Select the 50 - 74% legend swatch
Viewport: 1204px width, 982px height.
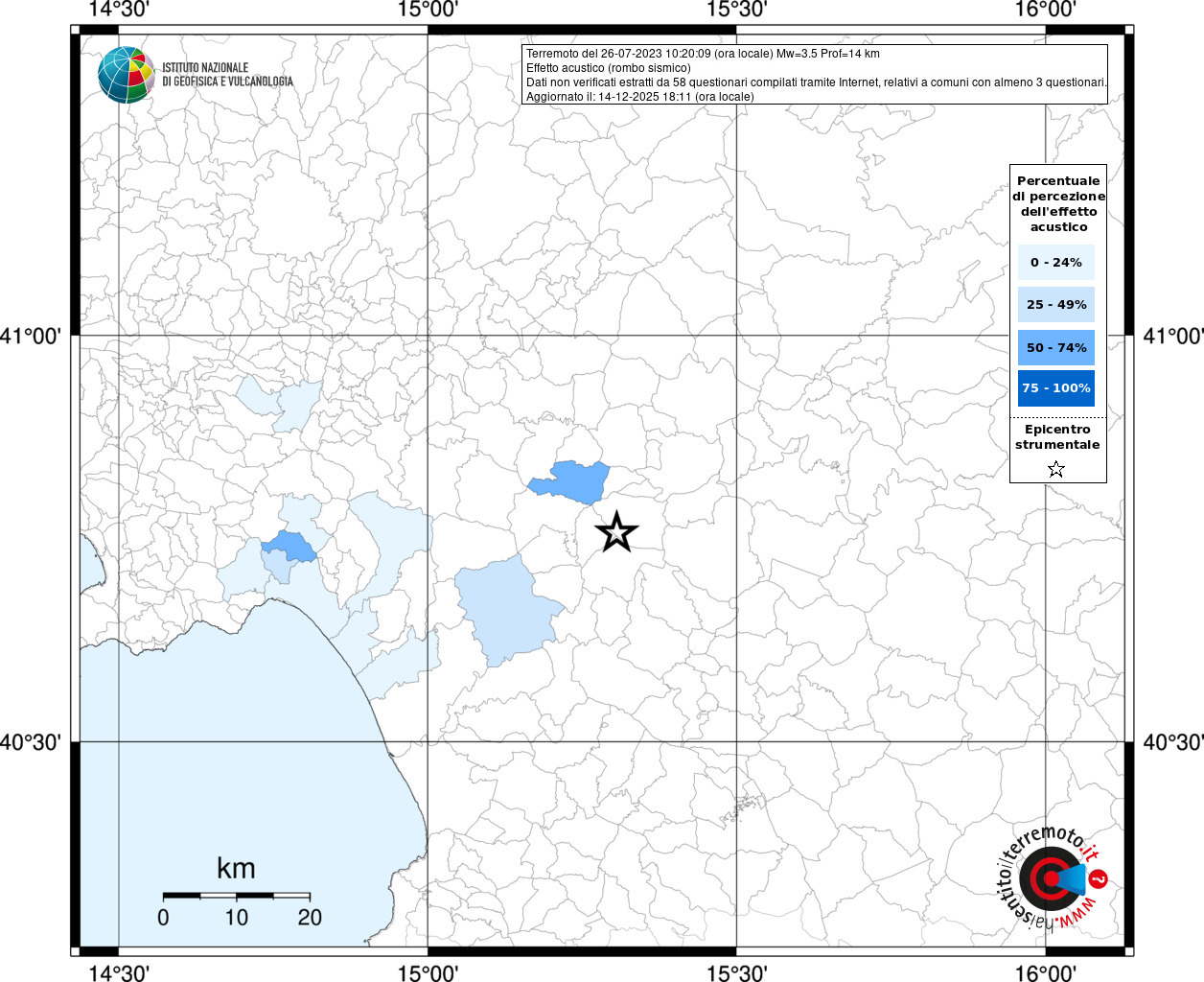[x=1056, y=347]
